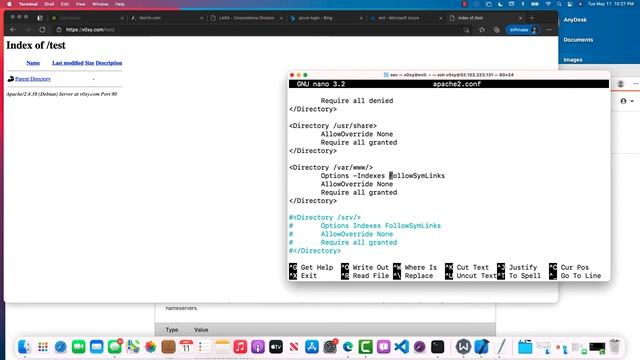Click the 'Options -Indexes FollowSymLinks' line in nano
This screenshot has height=360, width=640.
tap(382, 176)
